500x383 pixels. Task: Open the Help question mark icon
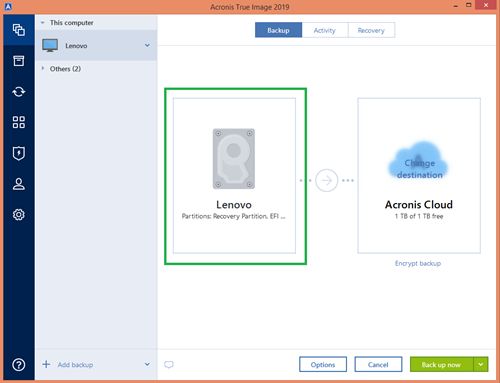click(19, 365)
